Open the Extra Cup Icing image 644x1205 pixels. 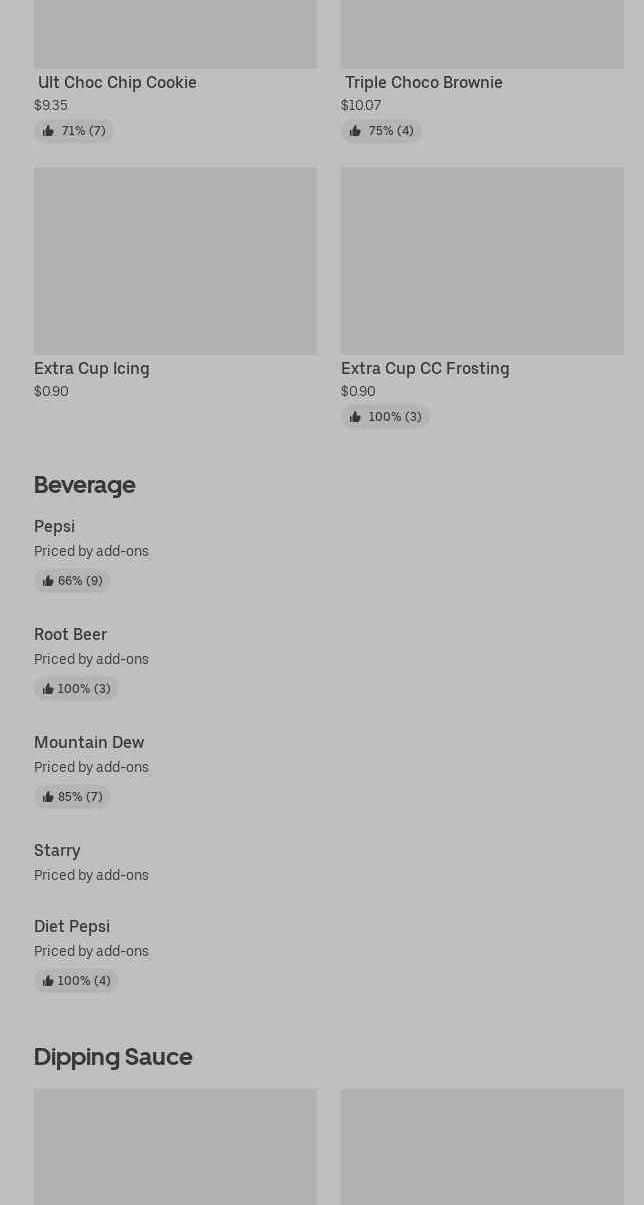click(x=175, y=260)
